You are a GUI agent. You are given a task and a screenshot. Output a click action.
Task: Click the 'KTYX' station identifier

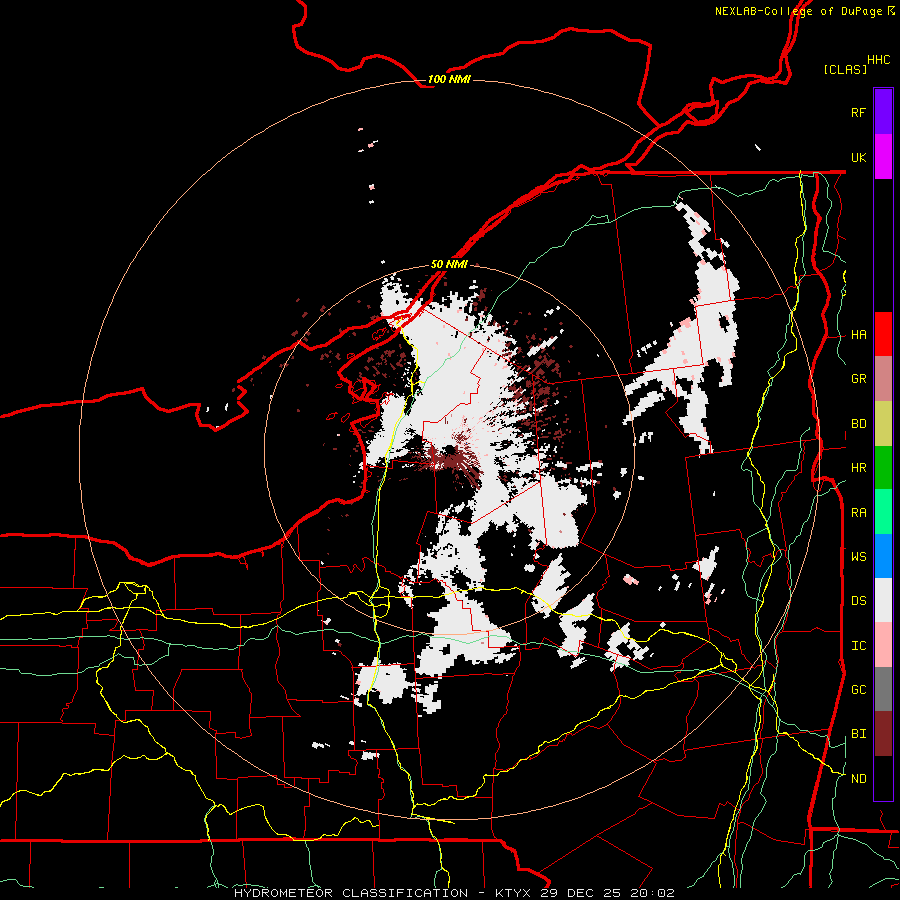point(514,893)
